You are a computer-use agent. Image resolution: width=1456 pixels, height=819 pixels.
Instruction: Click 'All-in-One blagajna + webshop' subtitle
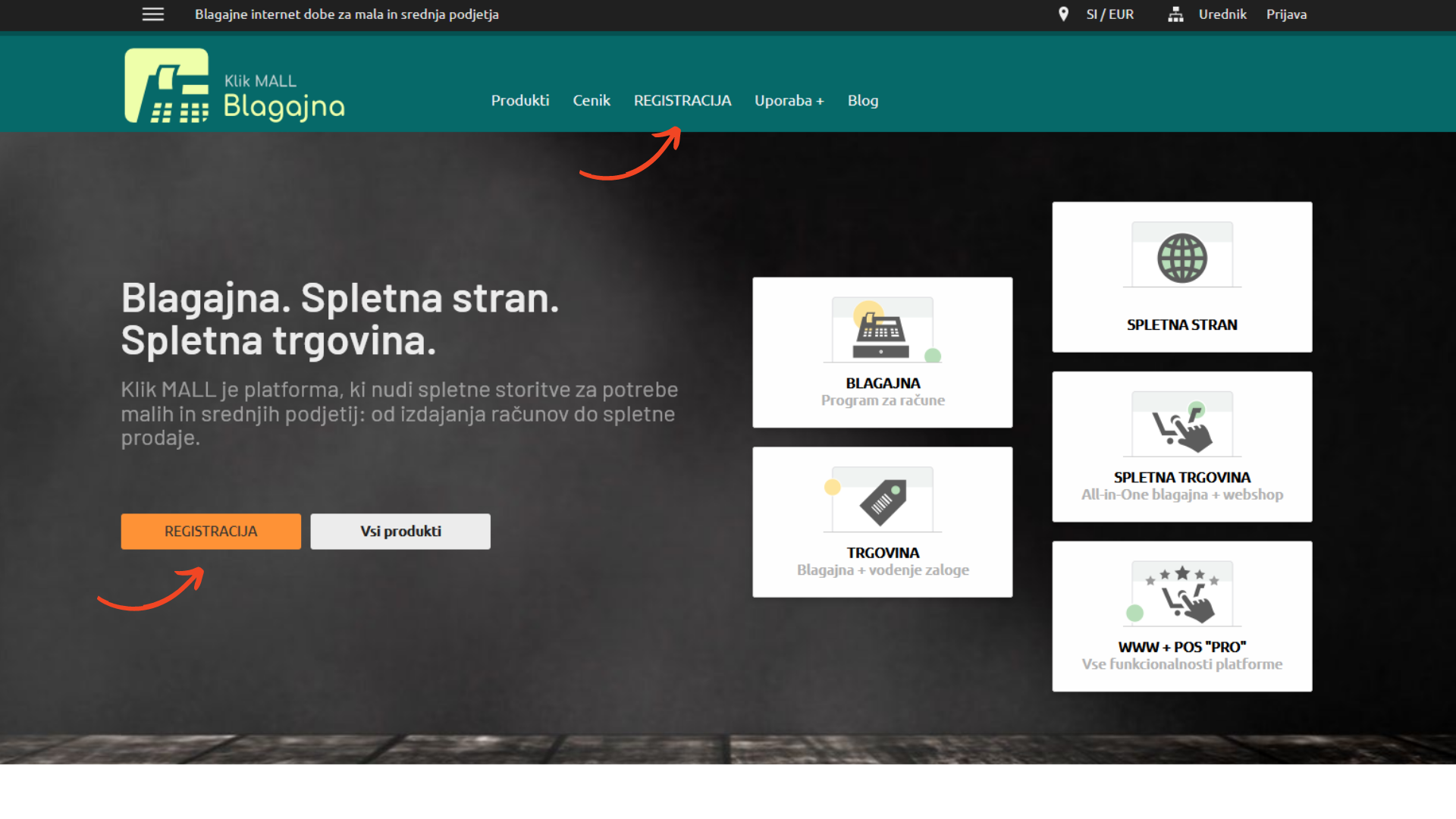click(x=1181, y=494)
